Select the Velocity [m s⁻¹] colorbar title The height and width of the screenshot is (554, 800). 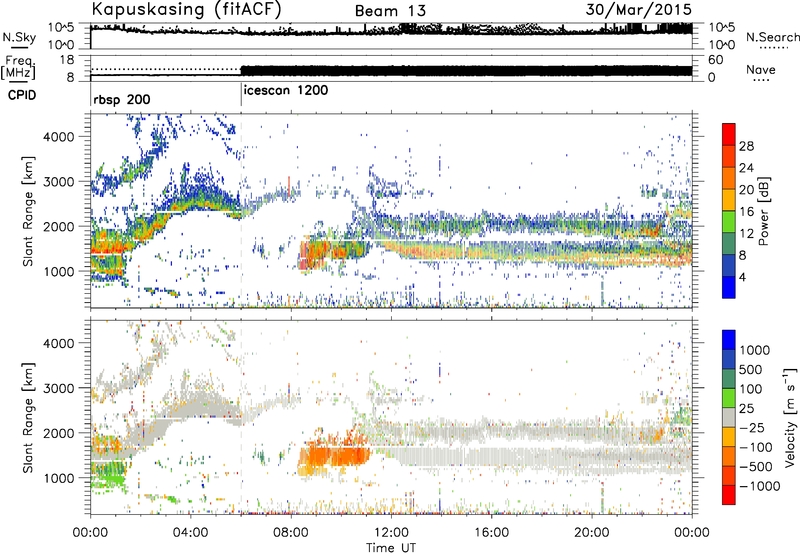tap(790, 417)
